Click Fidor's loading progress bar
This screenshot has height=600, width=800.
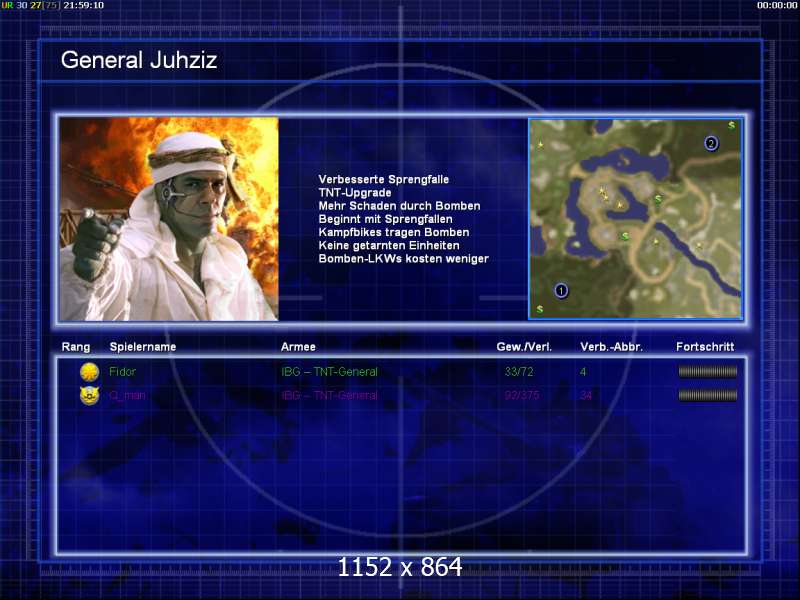pos(707,372)
